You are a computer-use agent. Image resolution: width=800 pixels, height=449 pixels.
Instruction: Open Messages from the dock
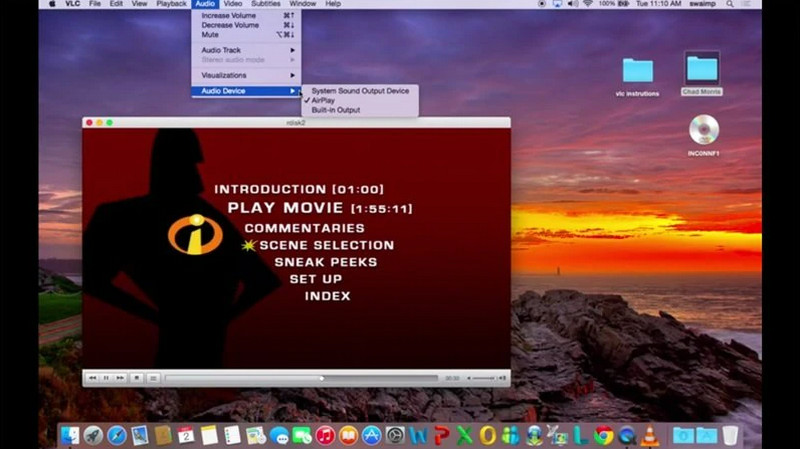279,436
